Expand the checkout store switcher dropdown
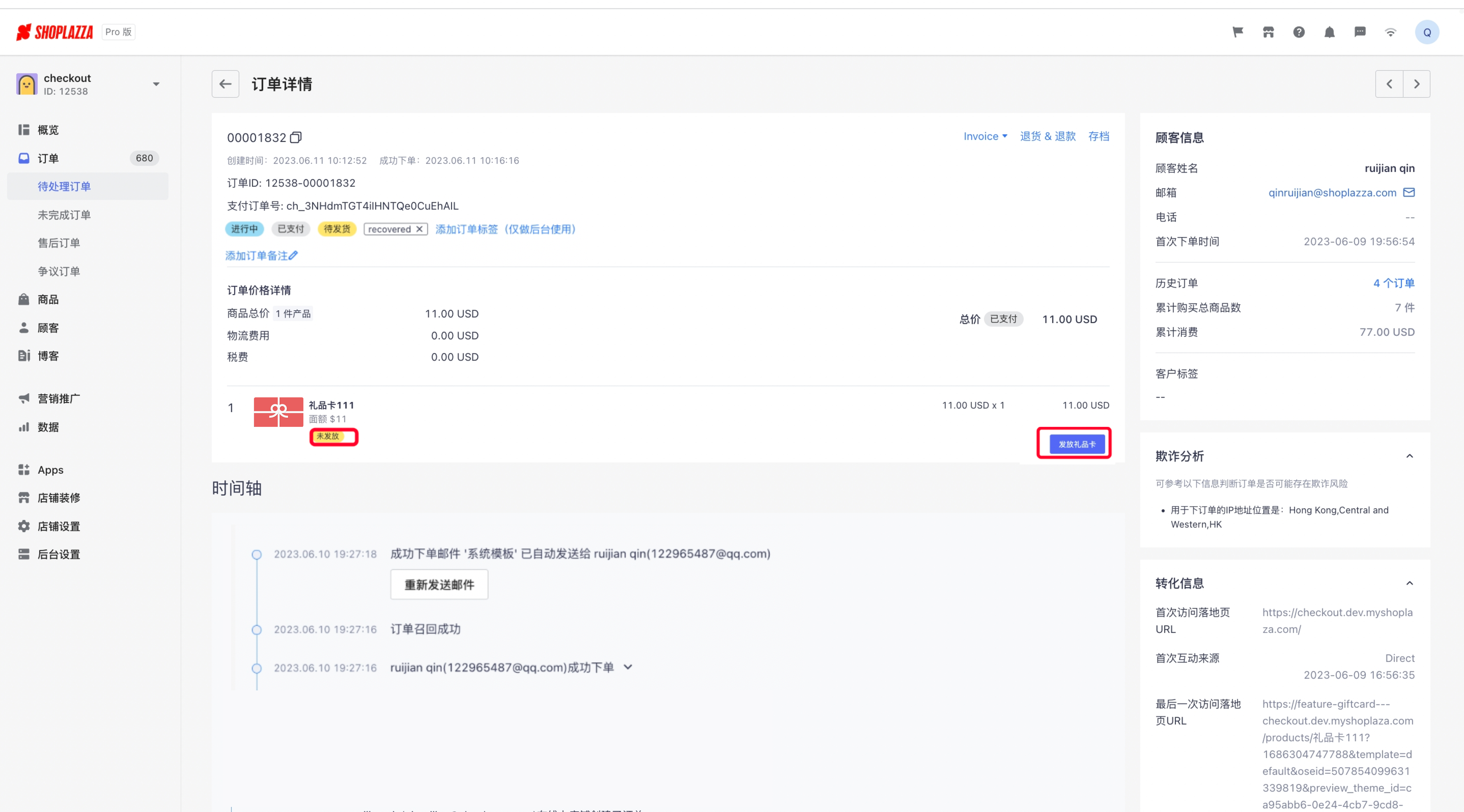 point(156,84)
